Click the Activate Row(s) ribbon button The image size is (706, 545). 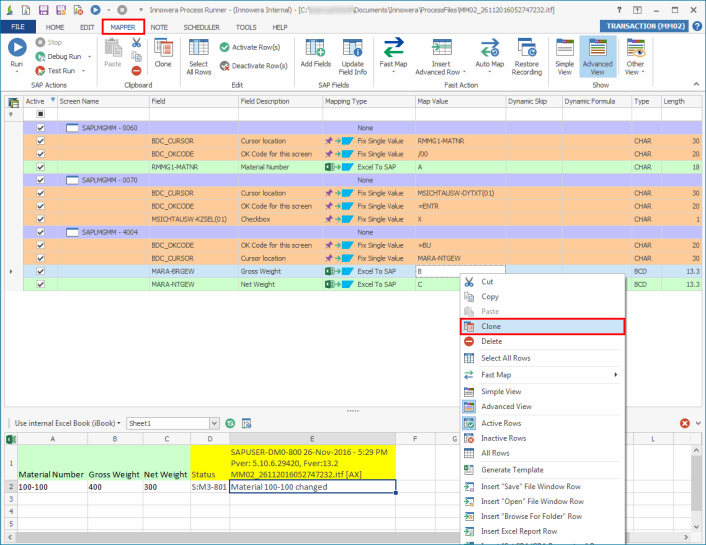(255, 47)
